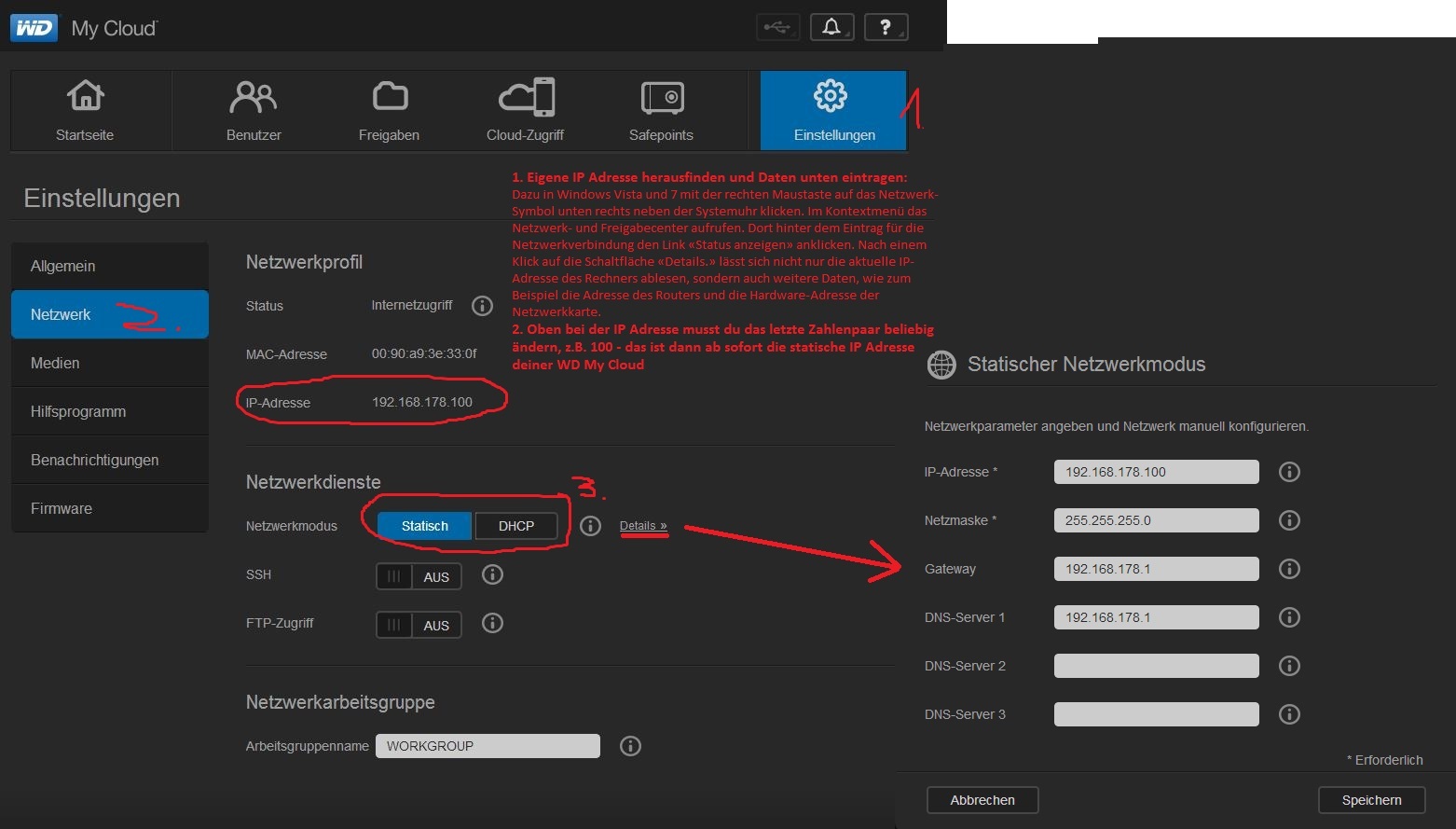Click the IP-Adresse input field in dialog
1456x829 pixels.
[x=1156, y=472]
